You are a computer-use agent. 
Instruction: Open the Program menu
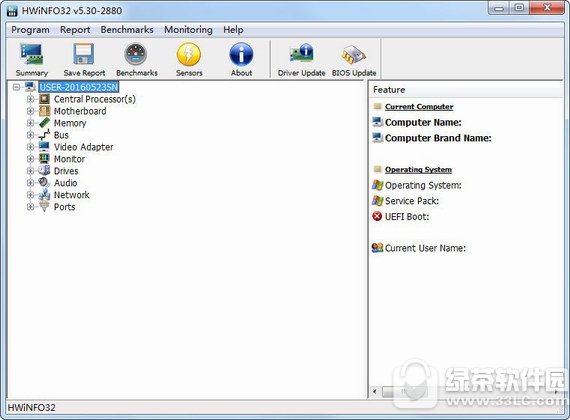[30, 30]
